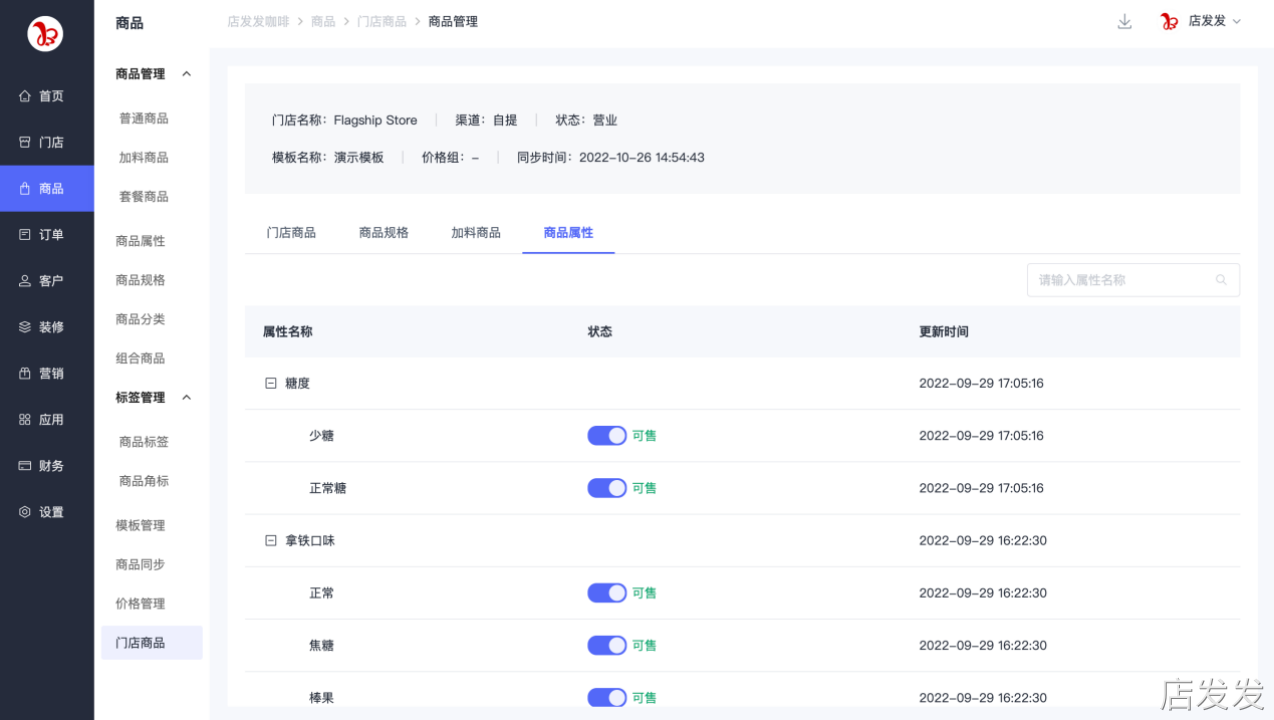Open 订单 orders icon in sidebar

point(25,235)
